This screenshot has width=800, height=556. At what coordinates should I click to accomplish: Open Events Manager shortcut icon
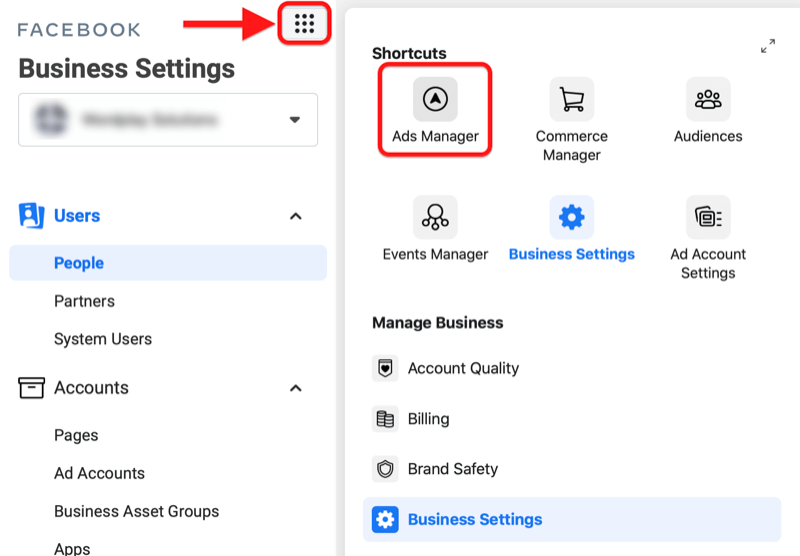(435, 217)
